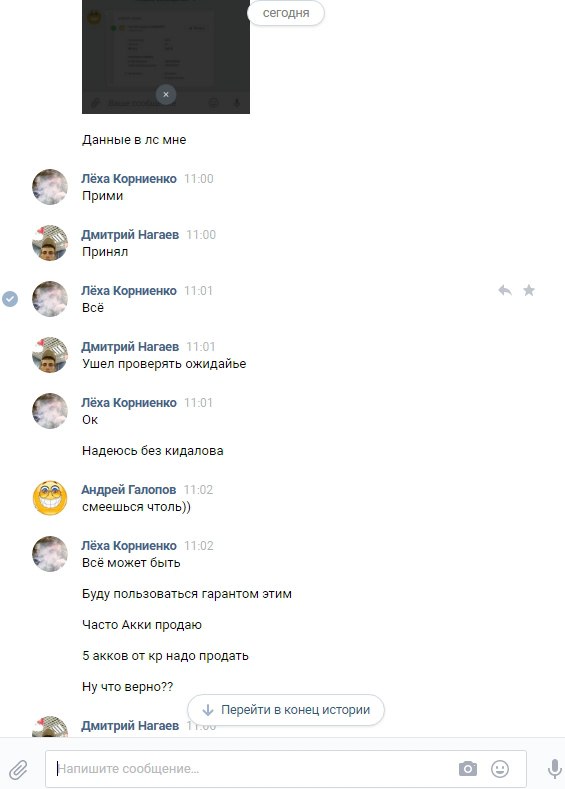Reply to the 'Всё' message using arrow icon
Screen dimensions: 565x789
[x=505, y=290]
